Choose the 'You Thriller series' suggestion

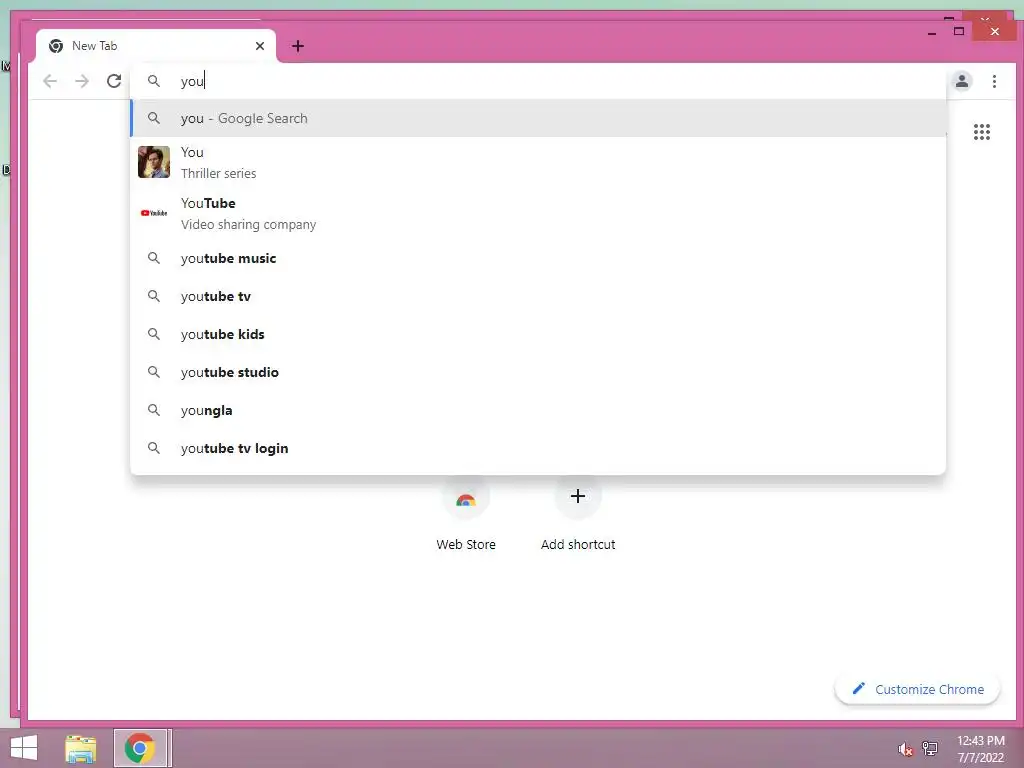[538, 162]
